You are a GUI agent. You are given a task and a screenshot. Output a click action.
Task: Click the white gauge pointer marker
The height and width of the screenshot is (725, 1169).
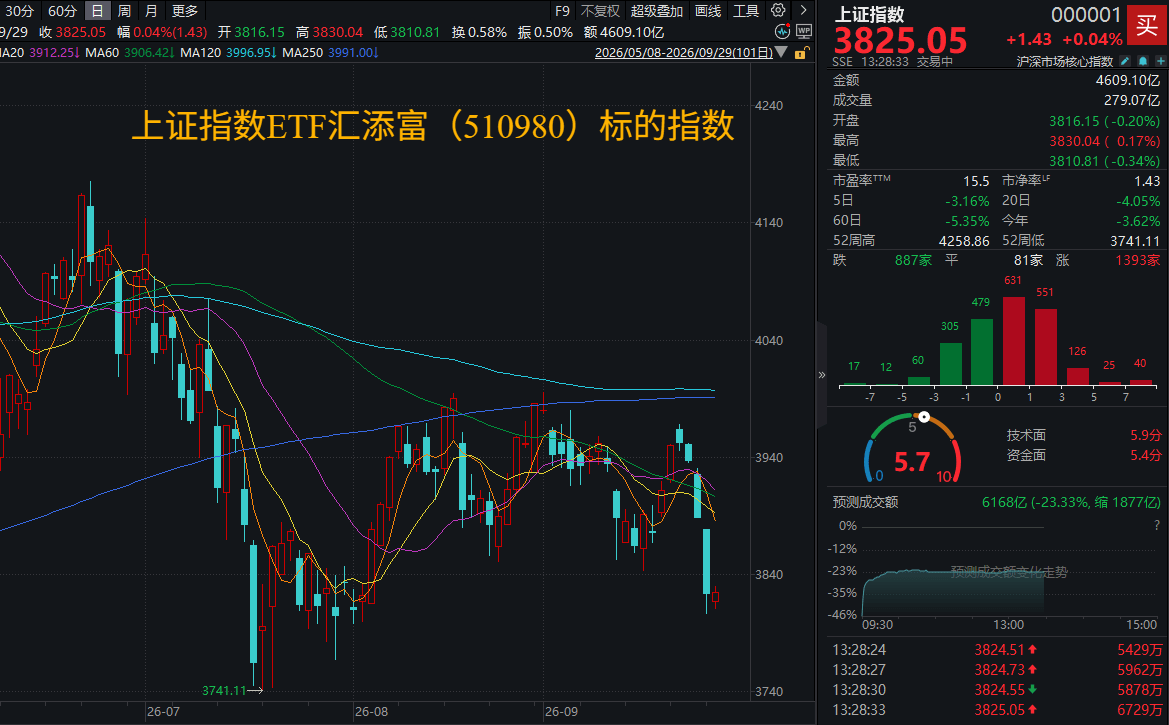[924, 417]
